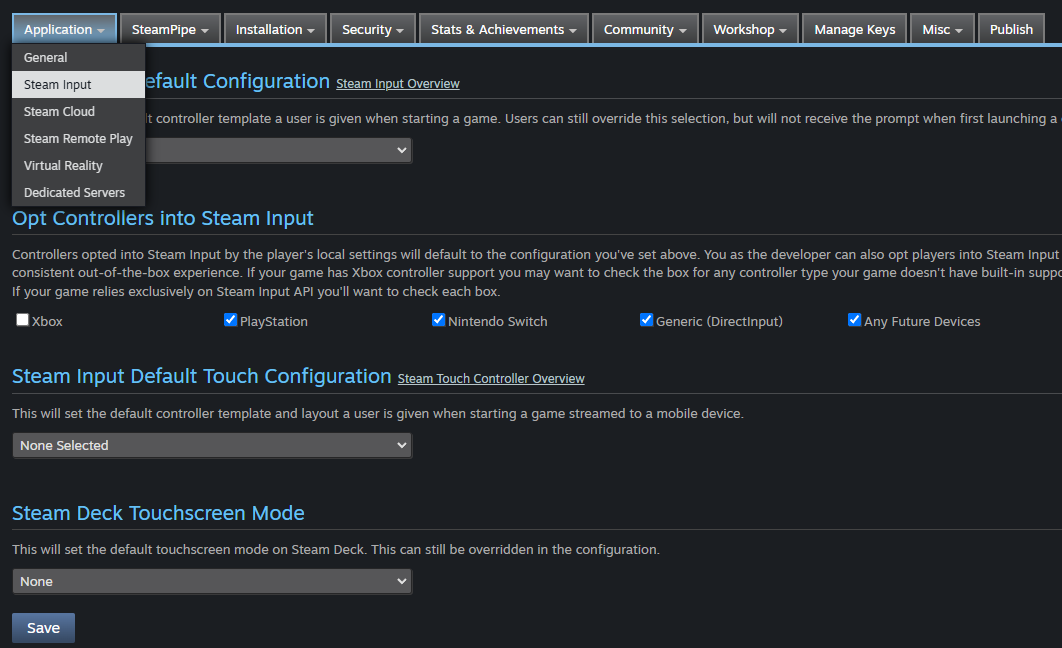Uncheck the Generic (DirectInput) checkbox

click(x=646, y=320)
